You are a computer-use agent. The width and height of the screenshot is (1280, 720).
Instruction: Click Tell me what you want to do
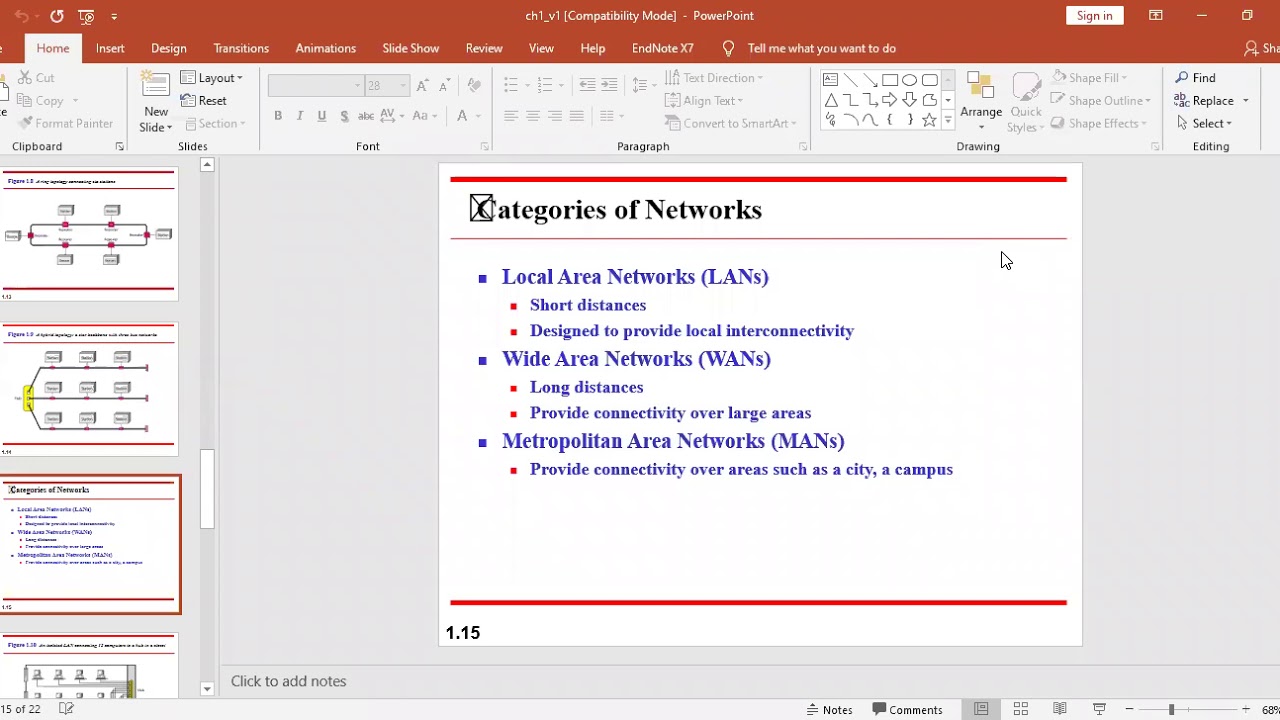coord(821,48)
